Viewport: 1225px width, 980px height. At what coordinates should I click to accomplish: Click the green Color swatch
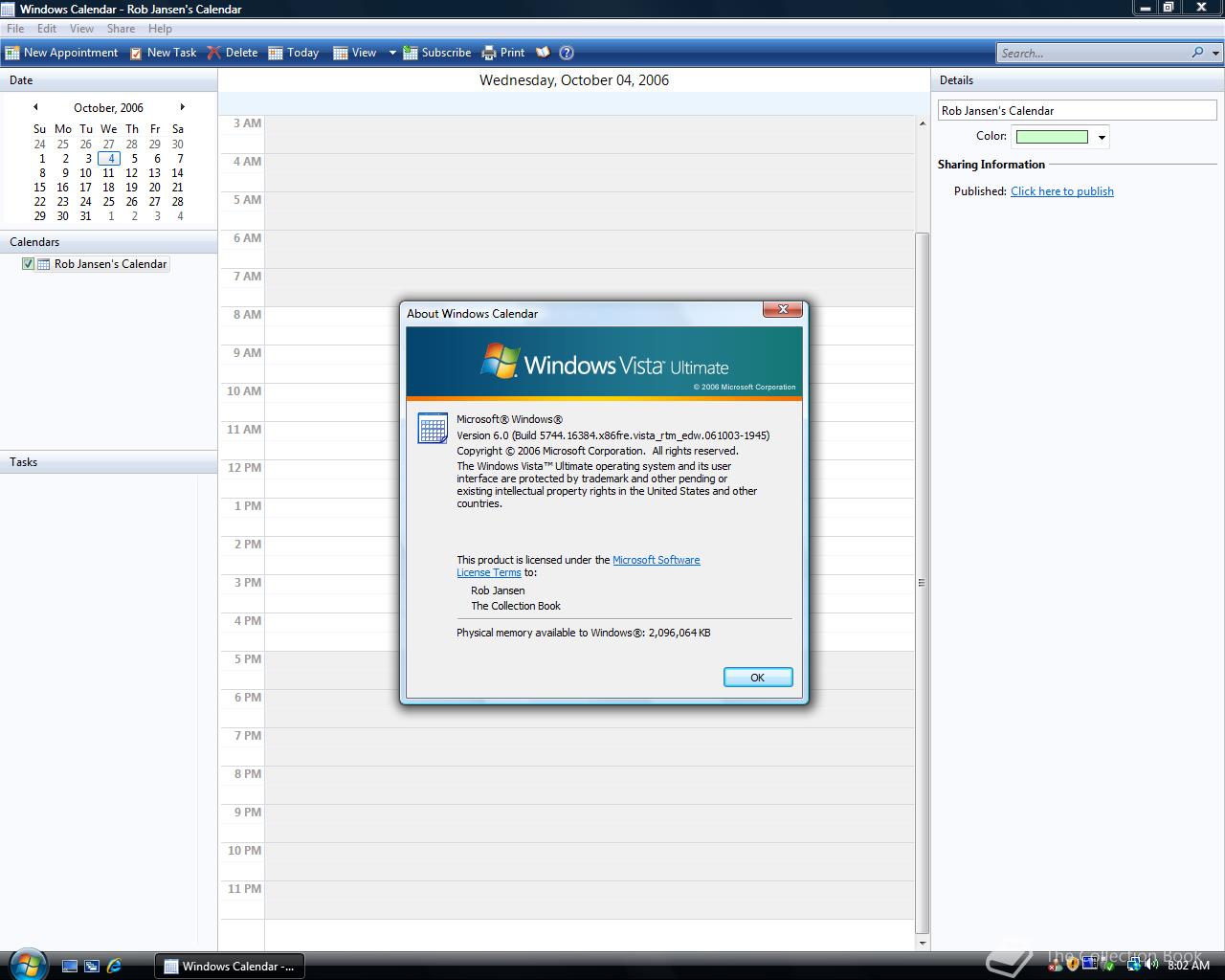[x=1052, y=137]
